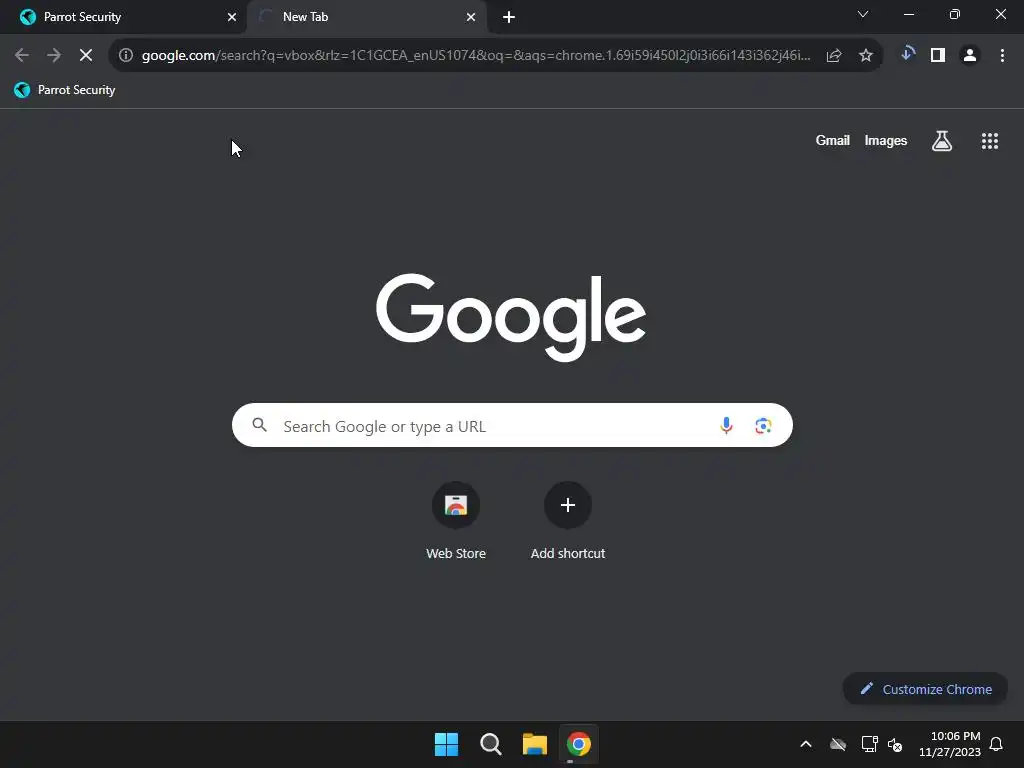
Task: Toggle the Chrome side panel
Action: 938,56
